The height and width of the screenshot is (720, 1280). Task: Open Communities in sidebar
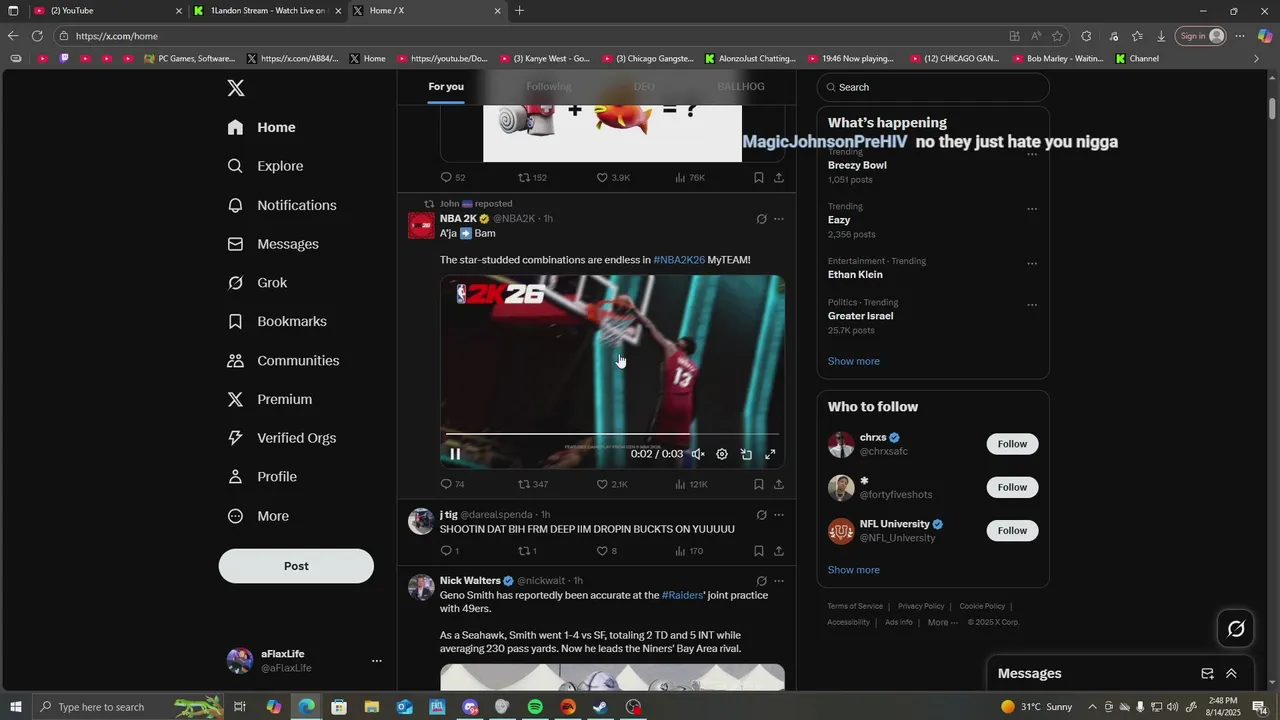click(x=283, y=360)
